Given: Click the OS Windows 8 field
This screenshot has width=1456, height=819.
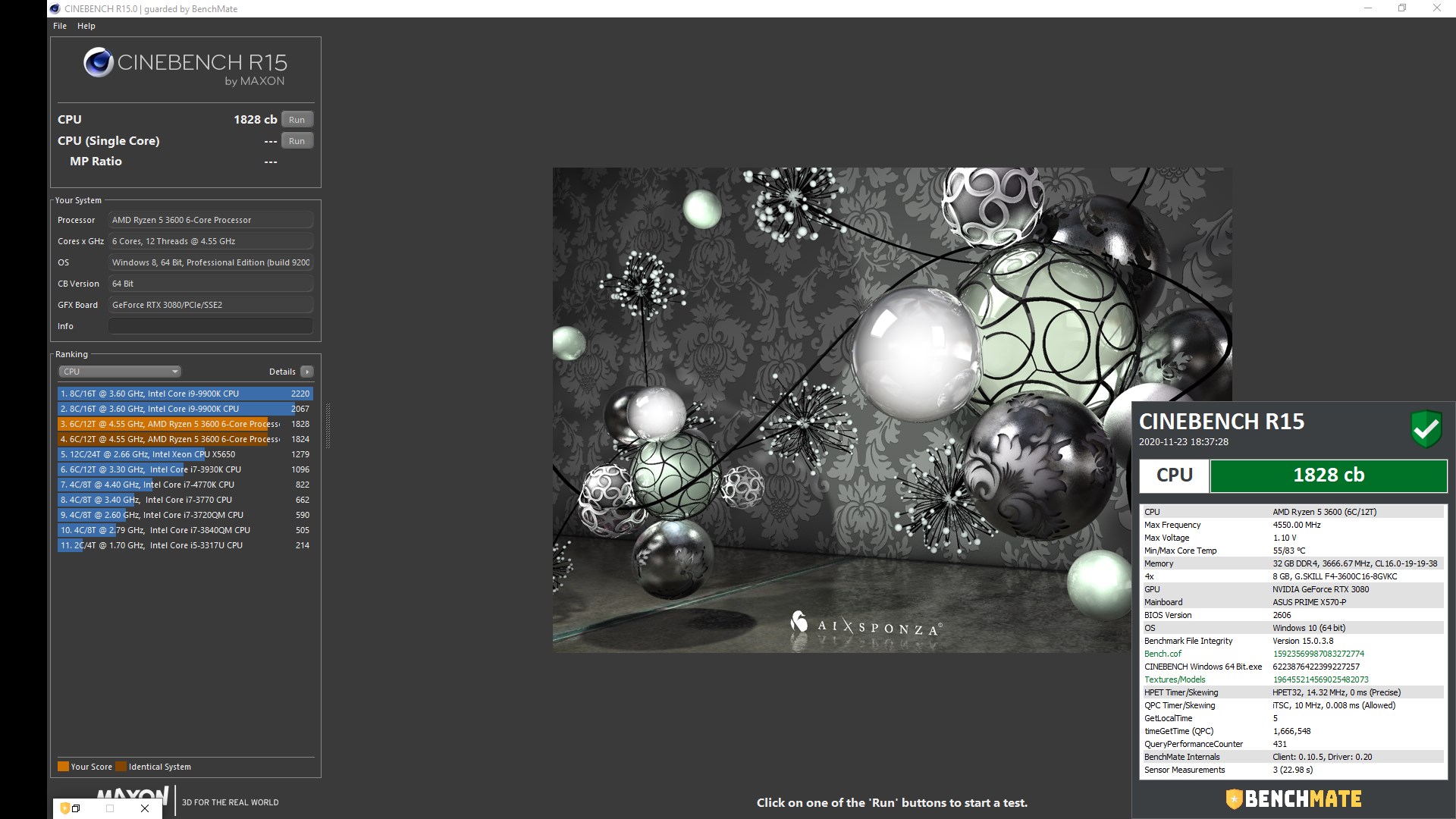Looking at the screenshot, I should [x=210, y=262].
